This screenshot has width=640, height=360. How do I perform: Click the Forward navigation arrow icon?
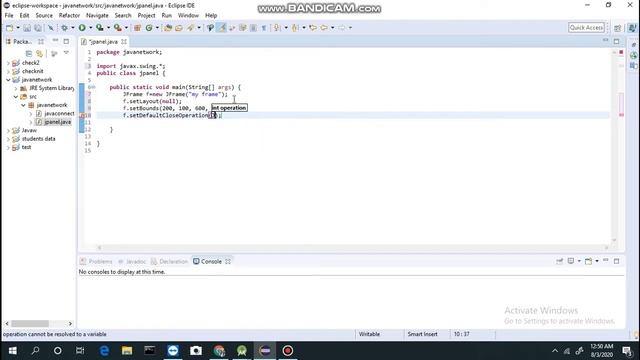tap(342, 28)
